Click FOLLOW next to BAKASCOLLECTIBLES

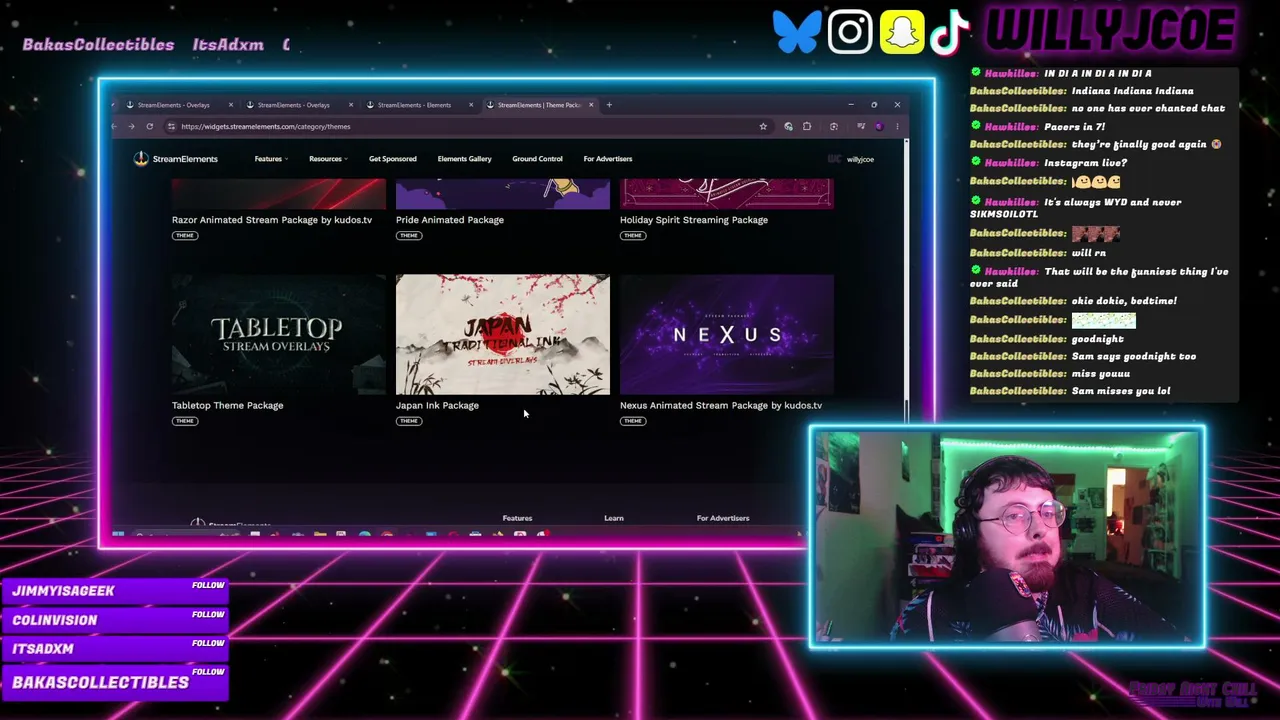click(208, 672)
